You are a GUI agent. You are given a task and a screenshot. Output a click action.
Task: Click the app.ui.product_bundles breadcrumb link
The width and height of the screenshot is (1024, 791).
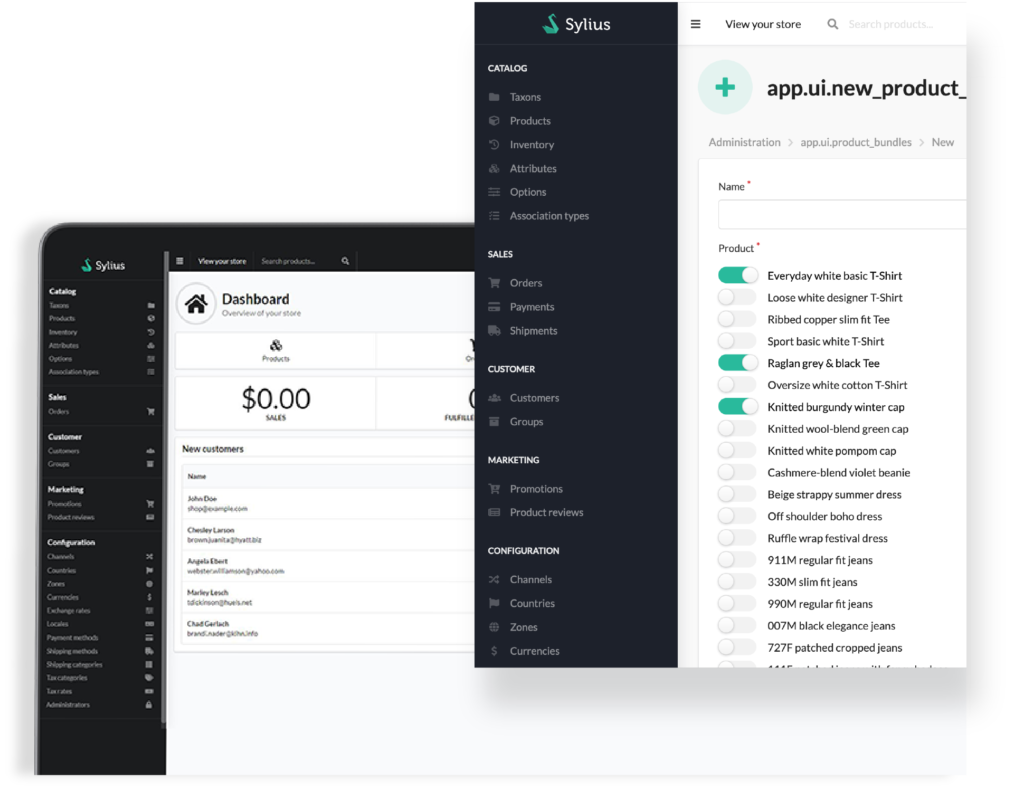pyautogui.click(x=856, y=143)
